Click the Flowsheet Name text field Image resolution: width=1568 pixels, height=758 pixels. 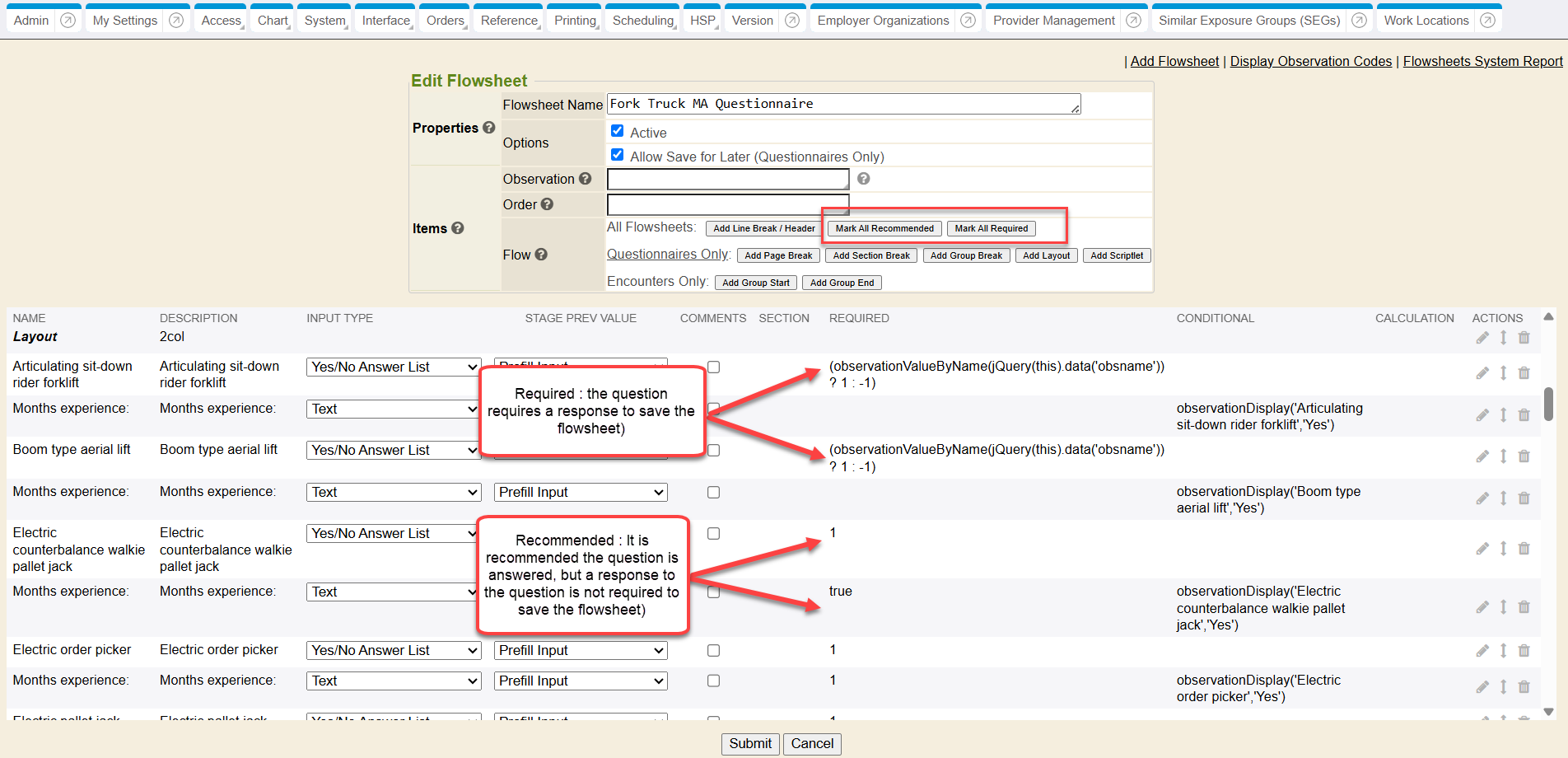pyautogui.click(x=840, y=104)
